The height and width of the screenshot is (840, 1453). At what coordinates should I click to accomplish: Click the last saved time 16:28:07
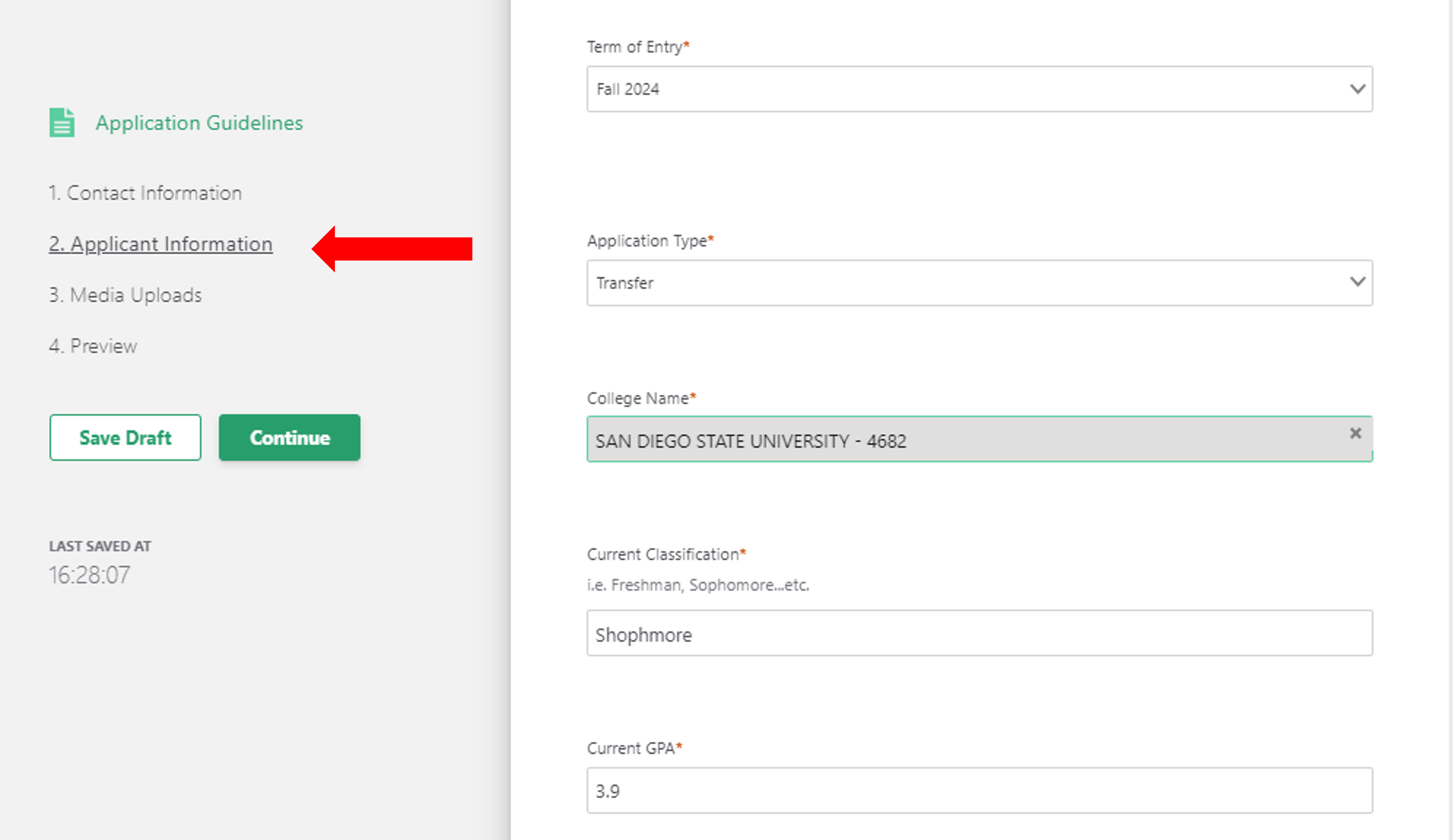point(90,575)
